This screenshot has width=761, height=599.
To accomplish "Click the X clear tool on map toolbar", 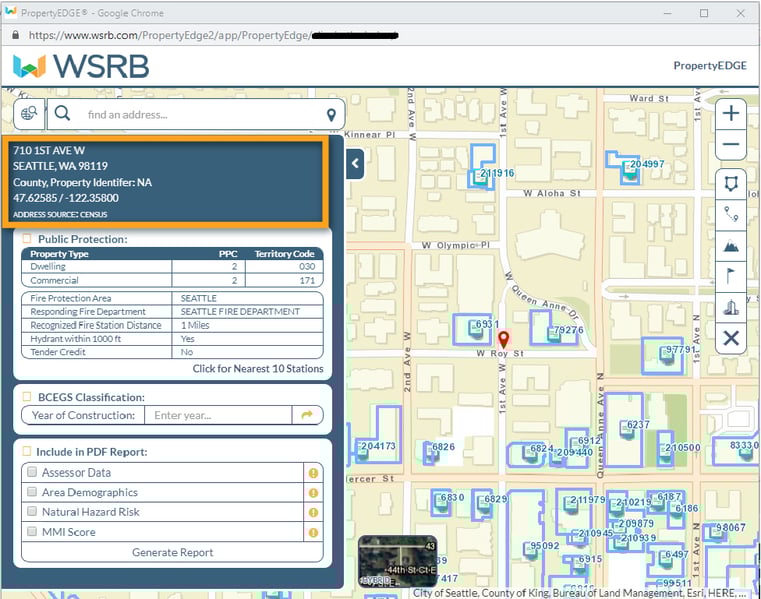I will (x=731, y=338).
